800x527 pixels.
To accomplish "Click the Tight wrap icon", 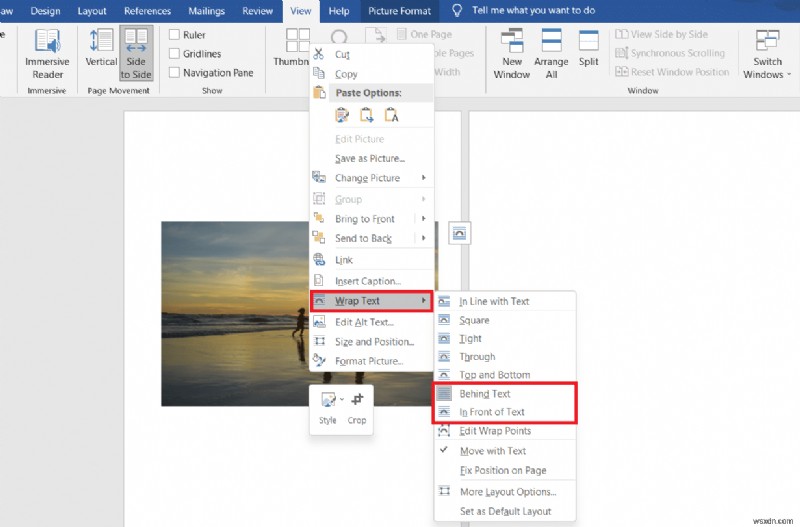I will [x=444, y=338].
